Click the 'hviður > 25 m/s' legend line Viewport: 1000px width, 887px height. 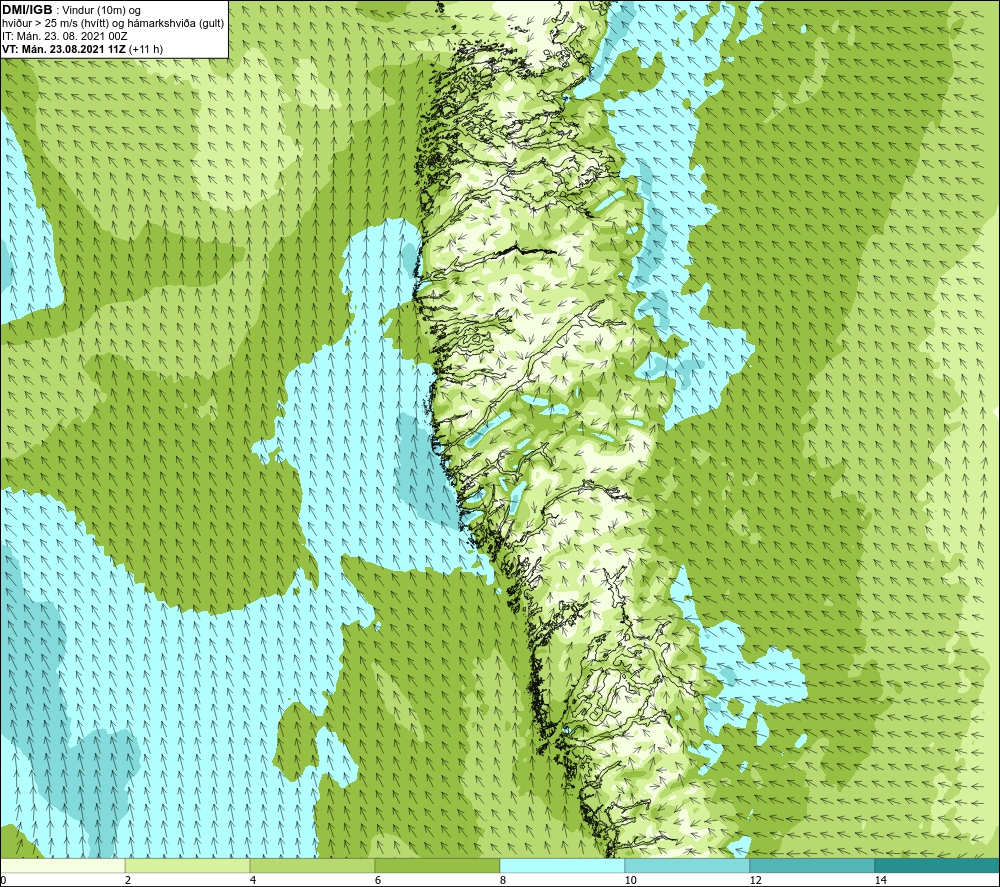pyautogui.click(x=113, y=24)
